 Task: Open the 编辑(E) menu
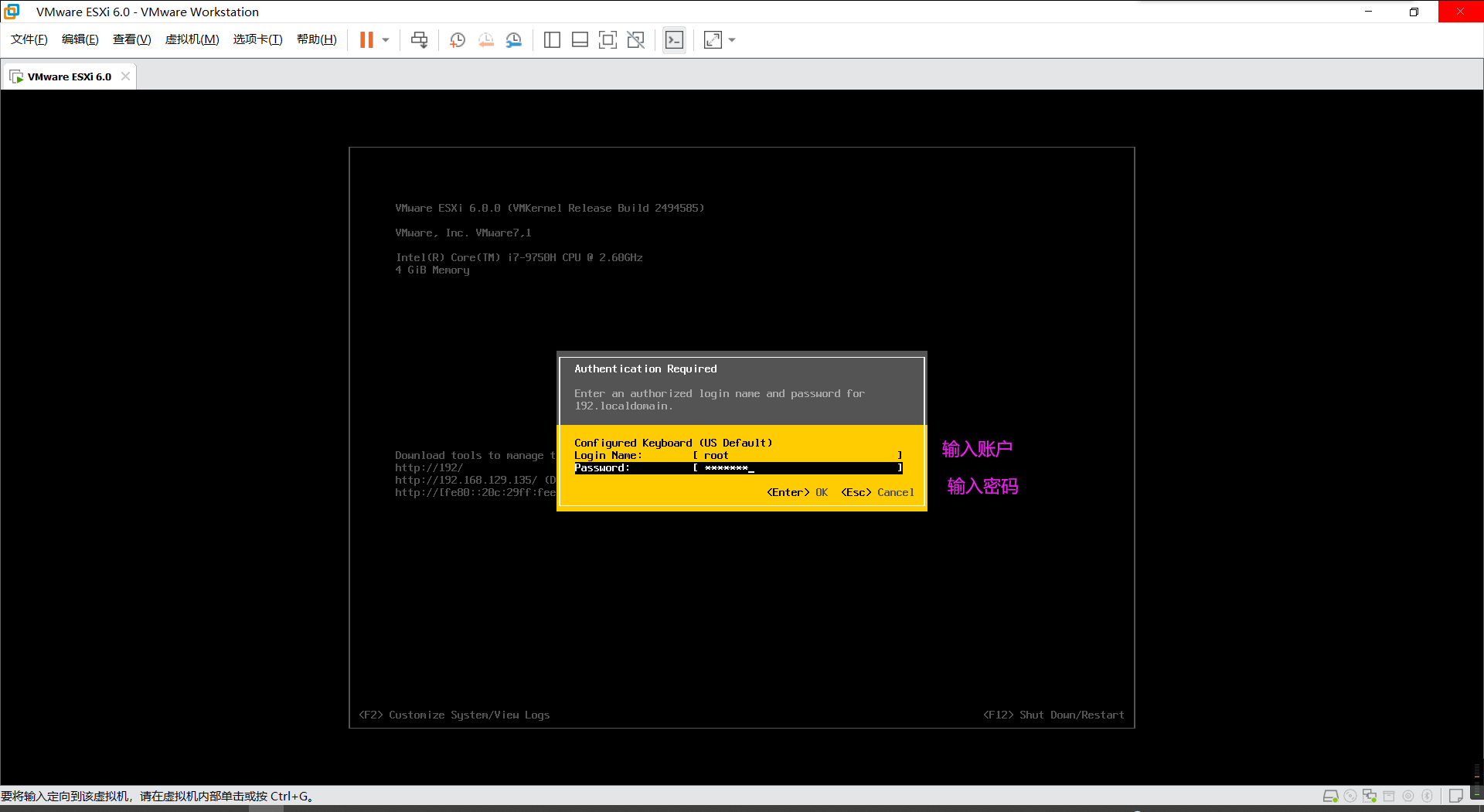click(80, 39)
